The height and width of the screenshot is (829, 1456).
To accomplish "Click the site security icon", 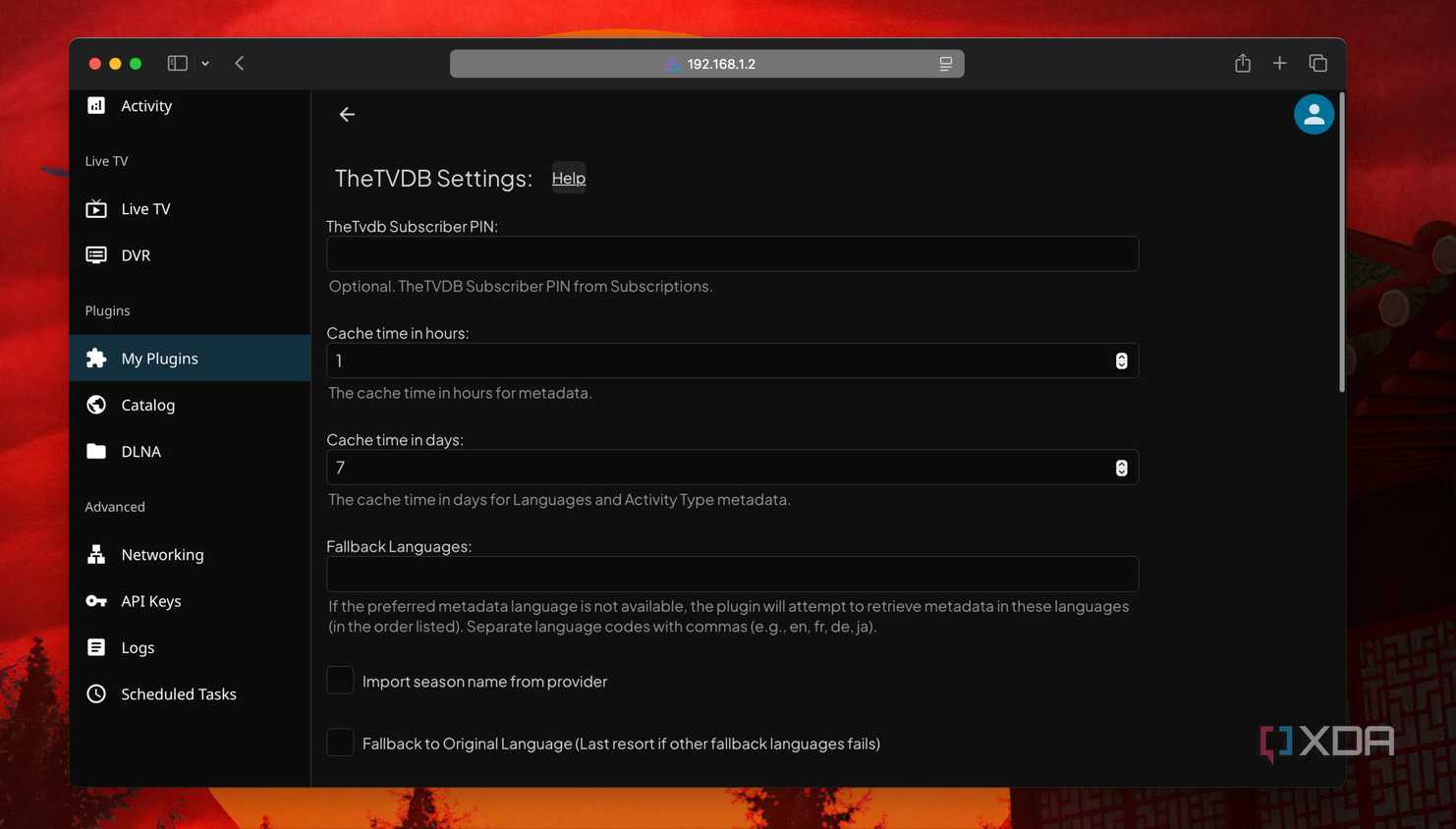I will click(672, 64).
